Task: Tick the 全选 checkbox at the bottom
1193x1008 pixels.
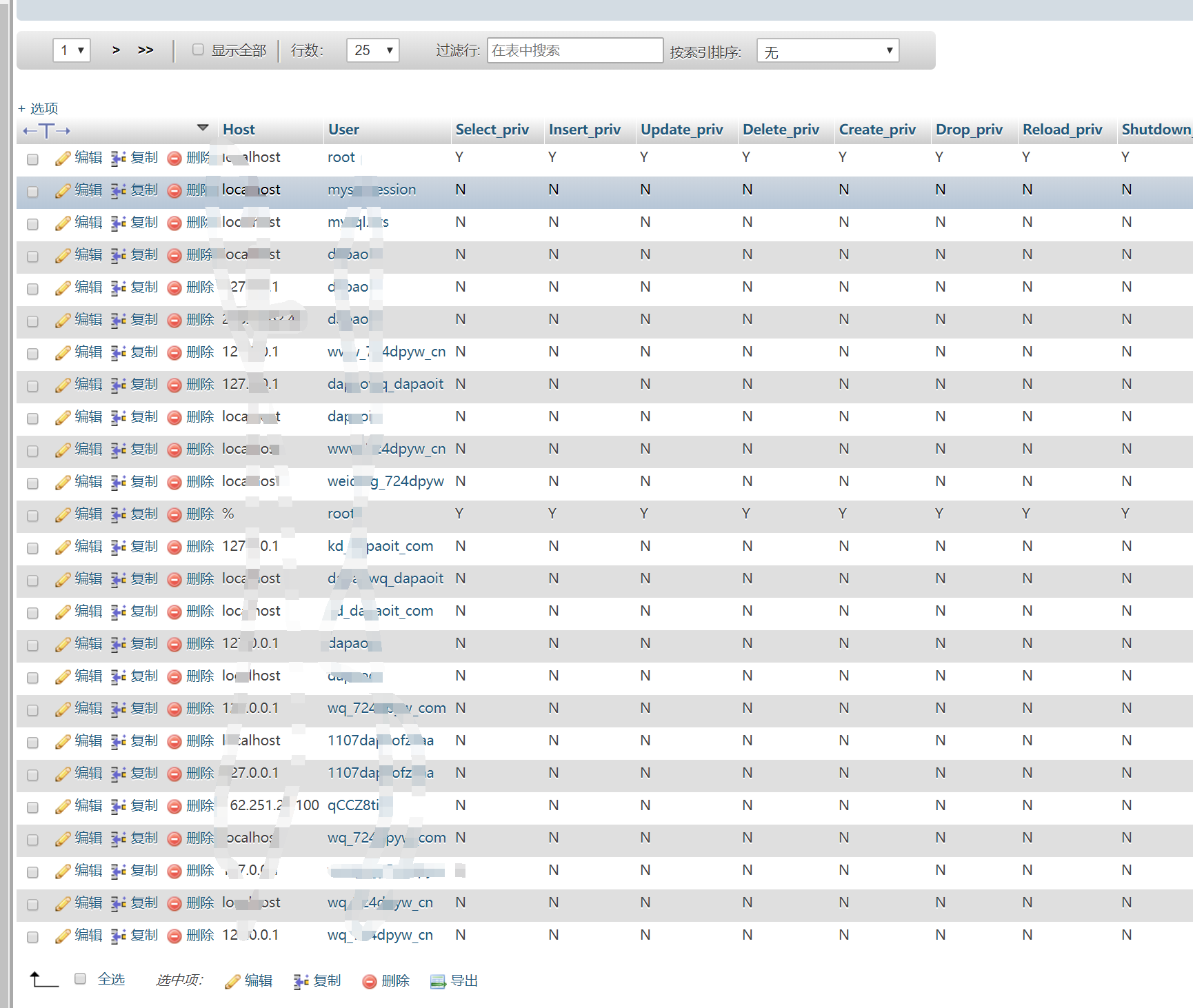Action: coord(80,979)
